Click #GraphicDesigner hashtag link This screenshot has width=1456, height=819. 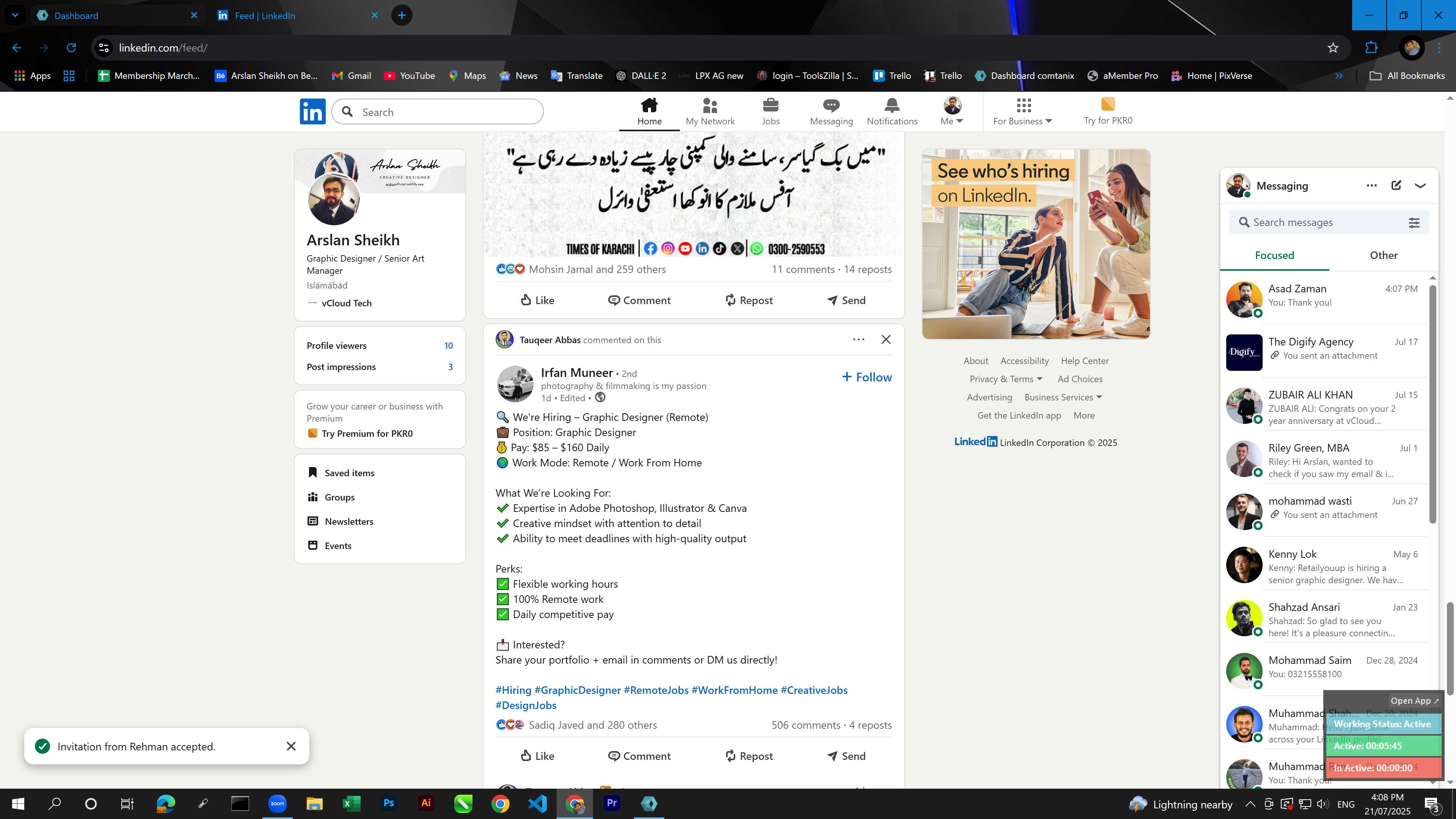coord(577,690)
